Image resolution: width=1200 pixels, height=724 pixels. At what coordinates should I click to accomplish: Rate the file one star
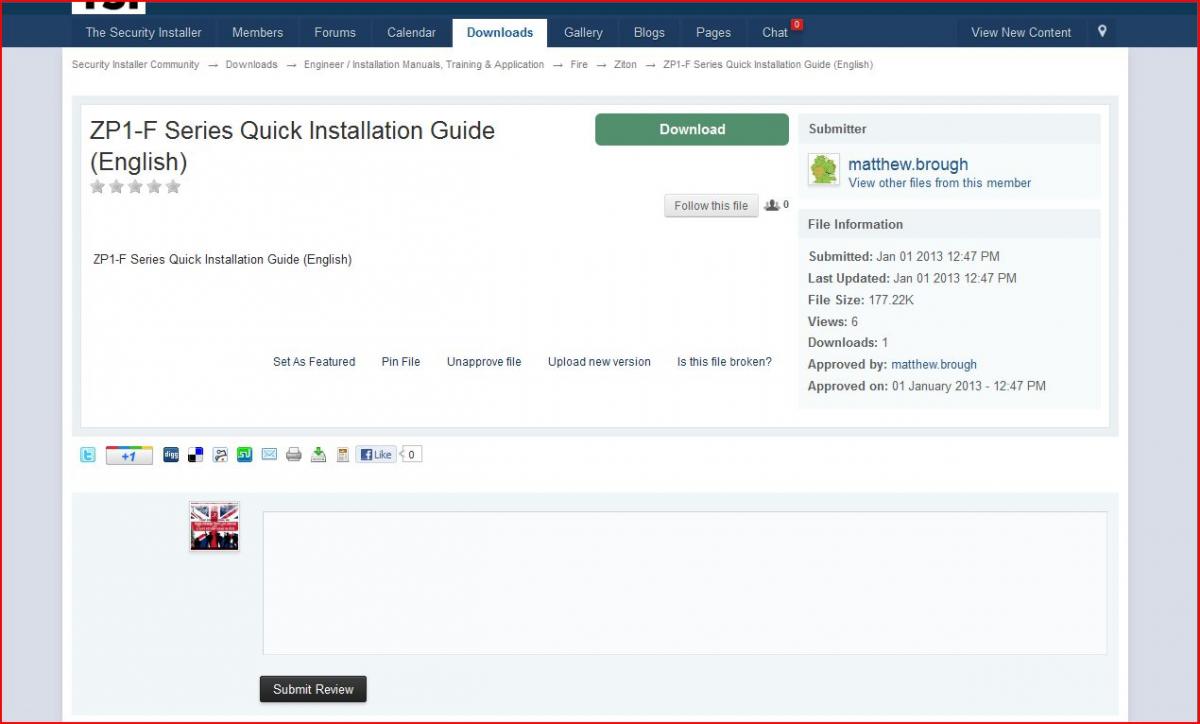point(98,186)
